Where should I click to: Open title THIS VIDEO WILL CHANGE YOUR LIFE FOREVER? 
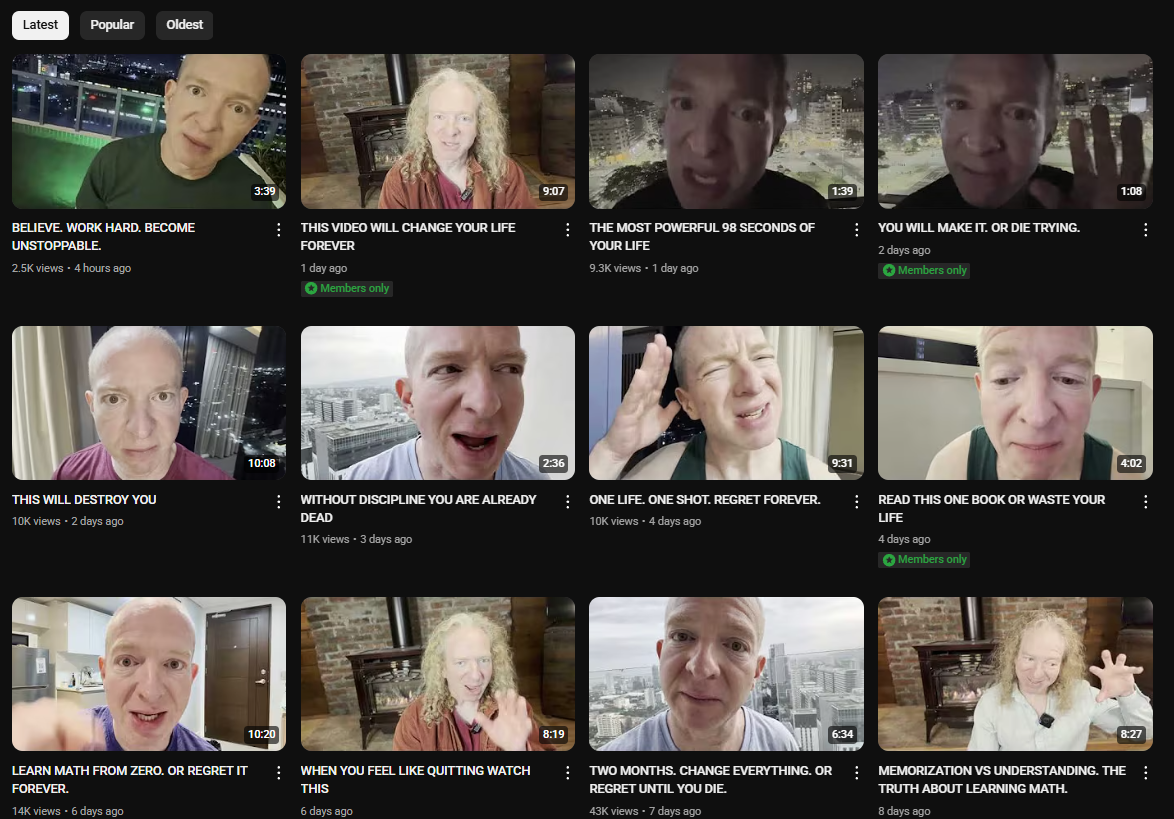tap(408, 237)
